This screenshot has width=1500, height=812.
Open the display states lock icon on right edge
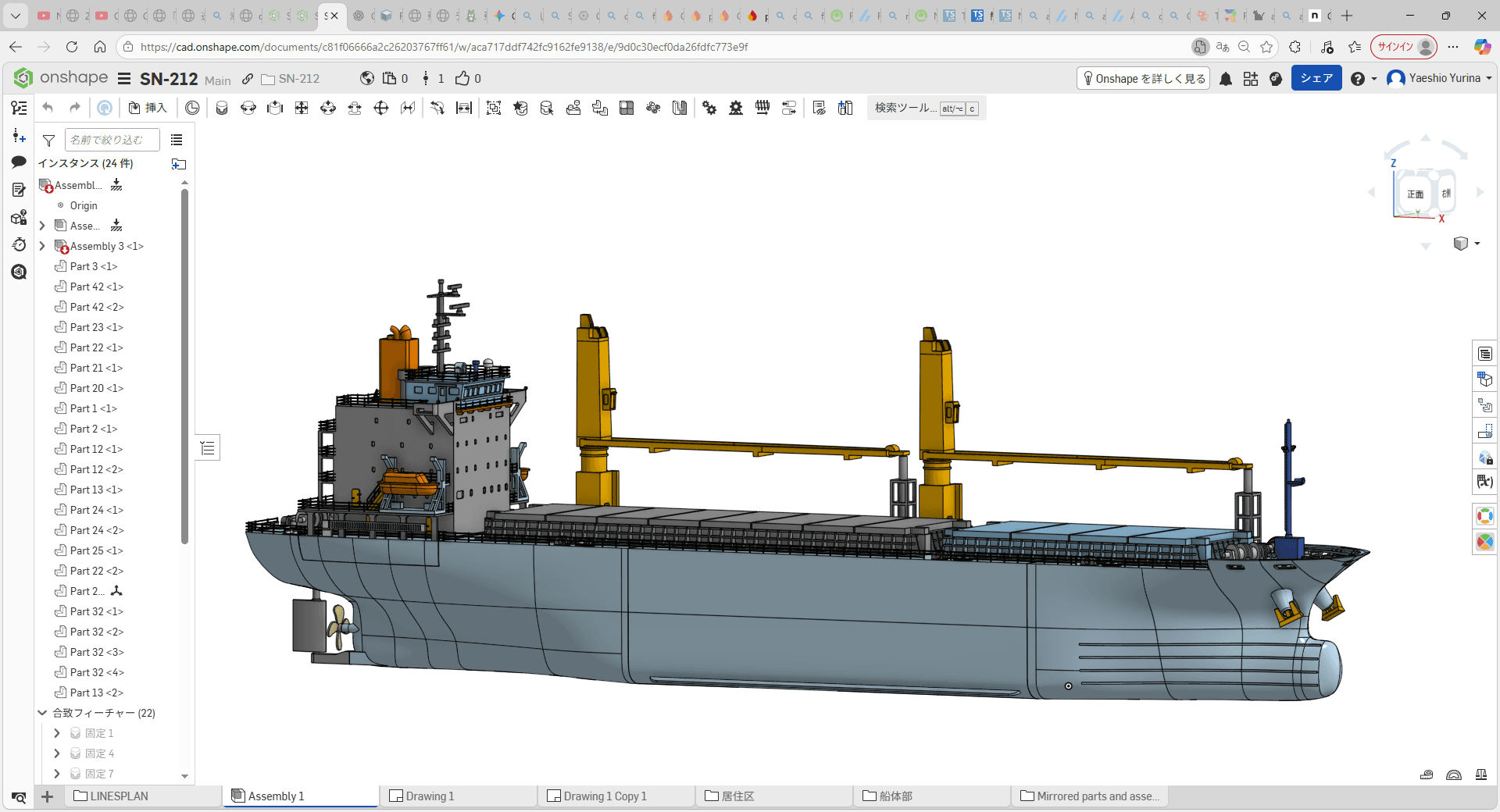pyautogui.click(x=1484, y=457)
